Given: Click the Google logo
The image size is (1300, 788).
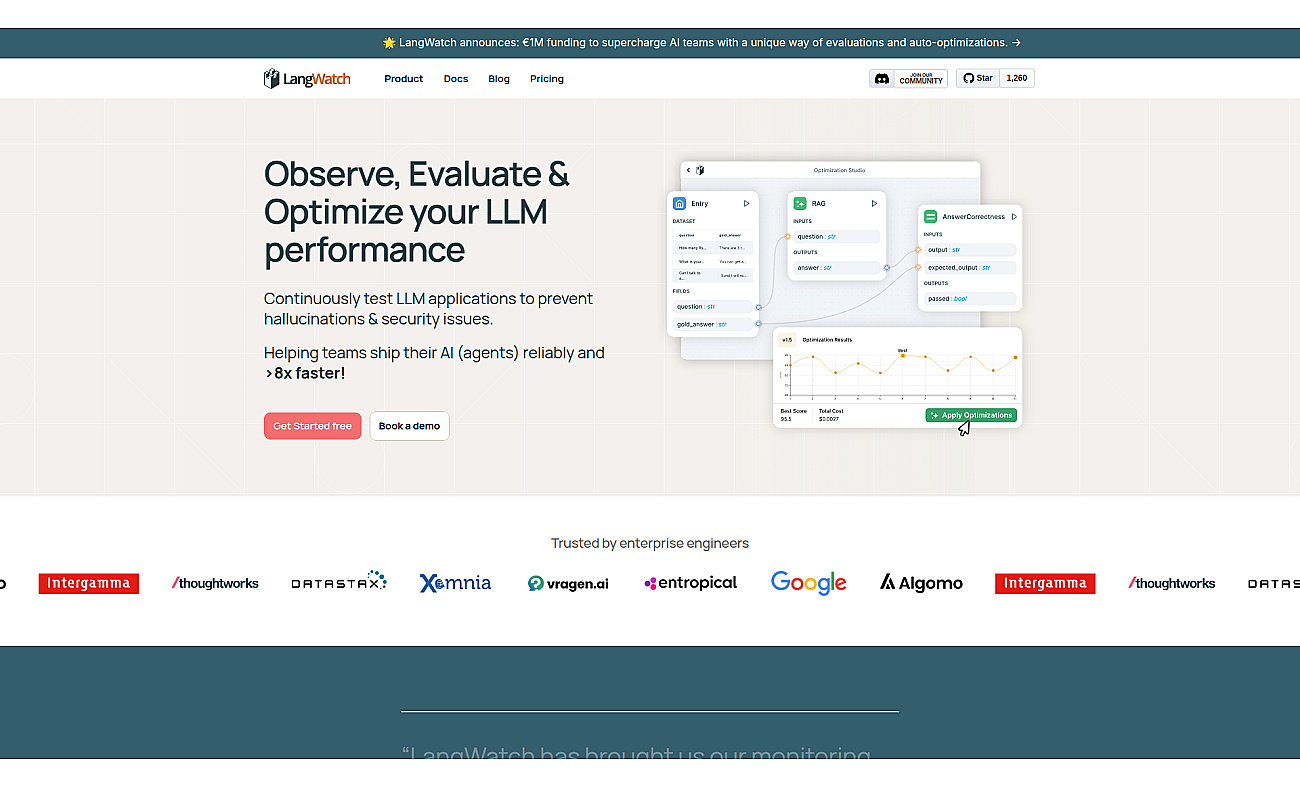Looking at the screenshot, I should pyautogui.click(x=809, y=583).
